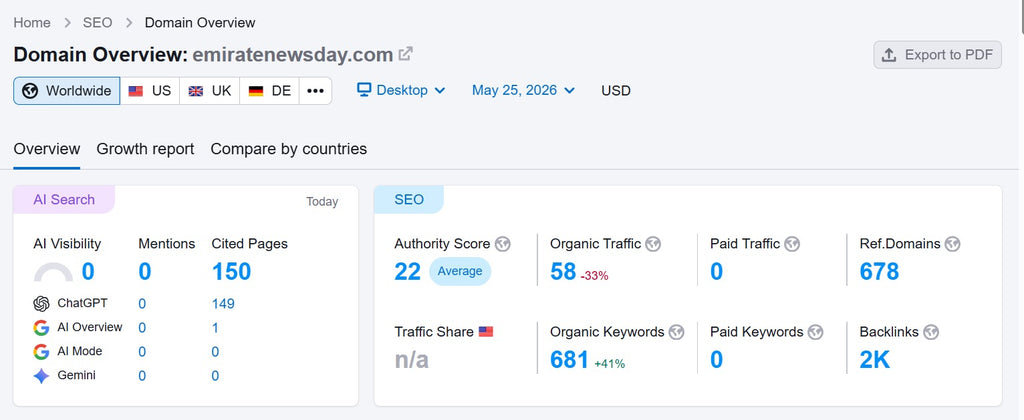Click globe icon beside Paid Keywords
Viewport: 1024px width, 420px height.
click(x=816, y=332)
